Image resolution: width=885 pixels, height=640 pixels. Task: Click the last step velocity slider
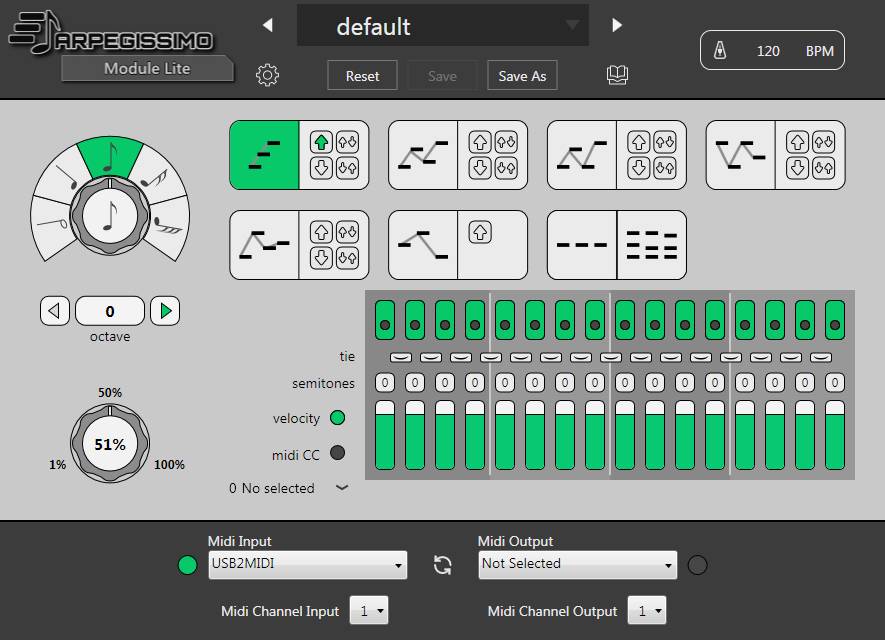(x=835, y=436)
